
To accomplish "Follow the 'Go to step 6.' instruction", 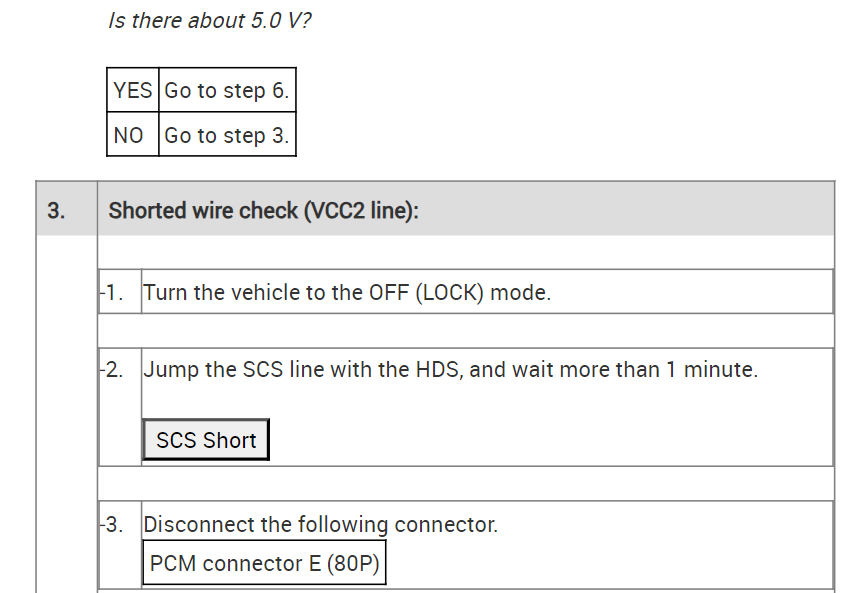I will click(x=227, y=91).
